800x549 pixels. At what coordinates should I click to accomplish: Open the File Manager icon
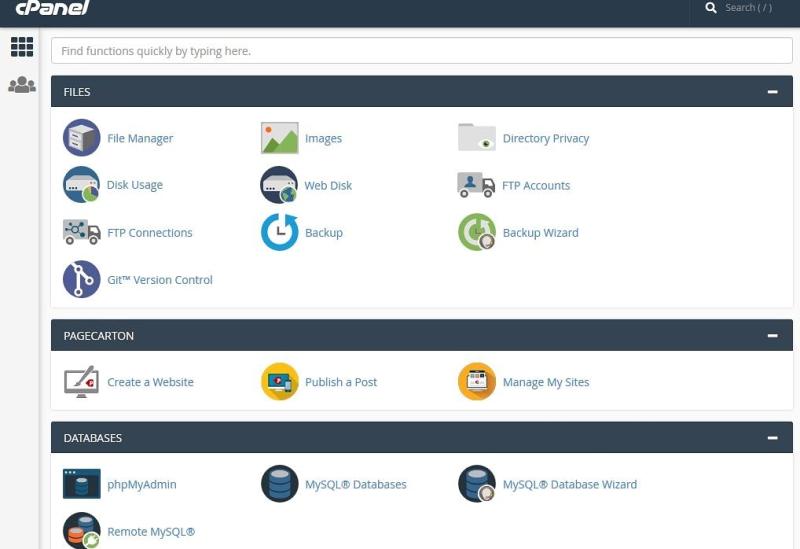point(82,138)
